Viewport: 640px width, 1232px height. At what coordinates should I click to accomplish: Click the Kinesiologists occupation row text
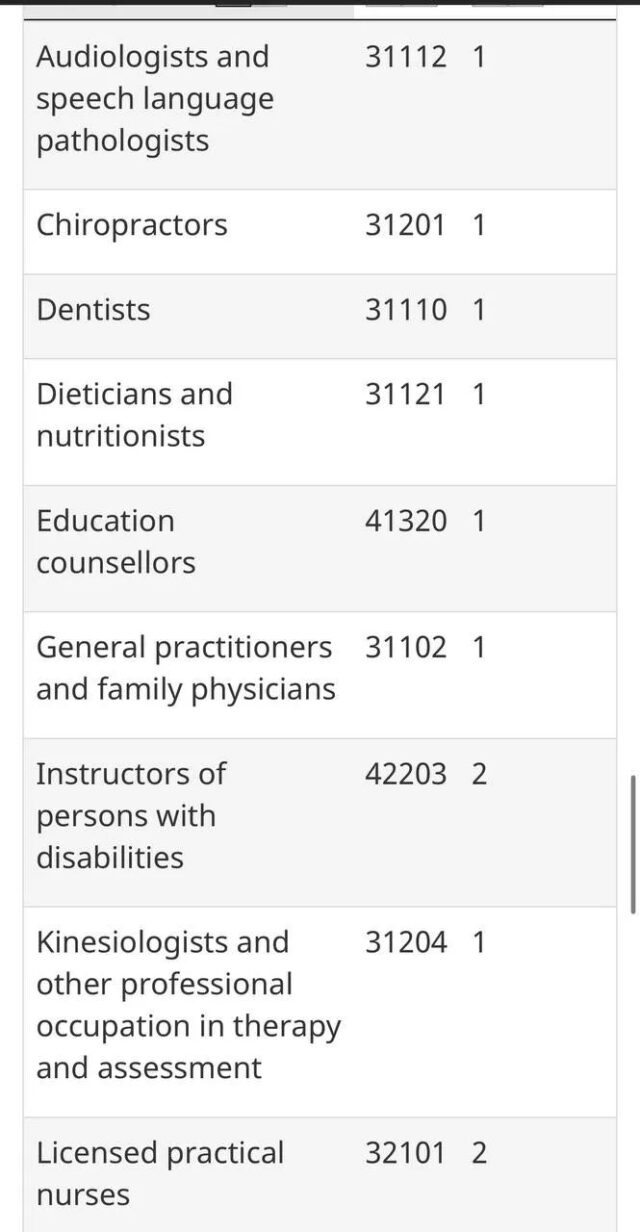coord(188,1005)
